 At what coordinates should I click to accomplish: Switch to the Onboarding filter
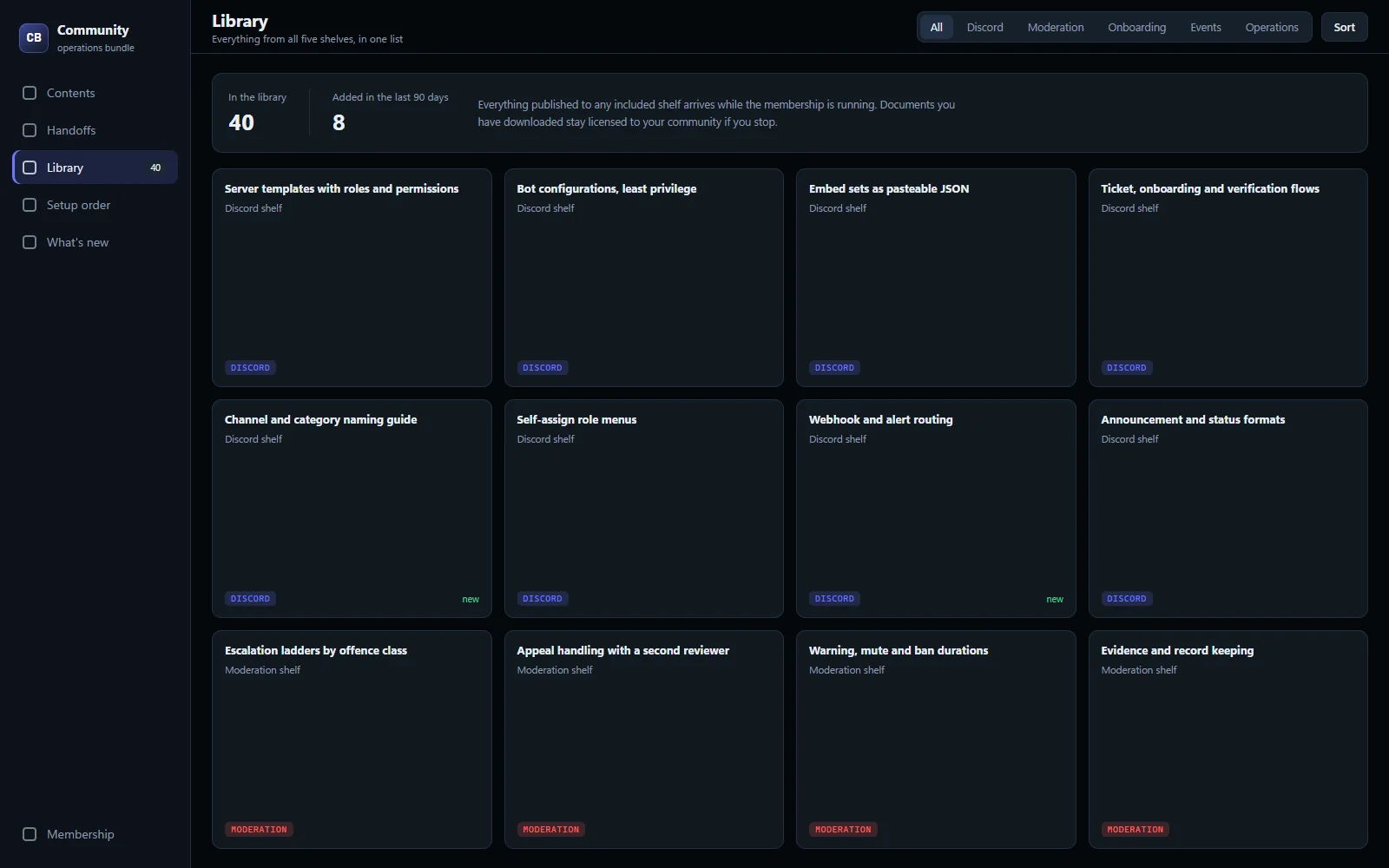click(x=1136, y=27)
